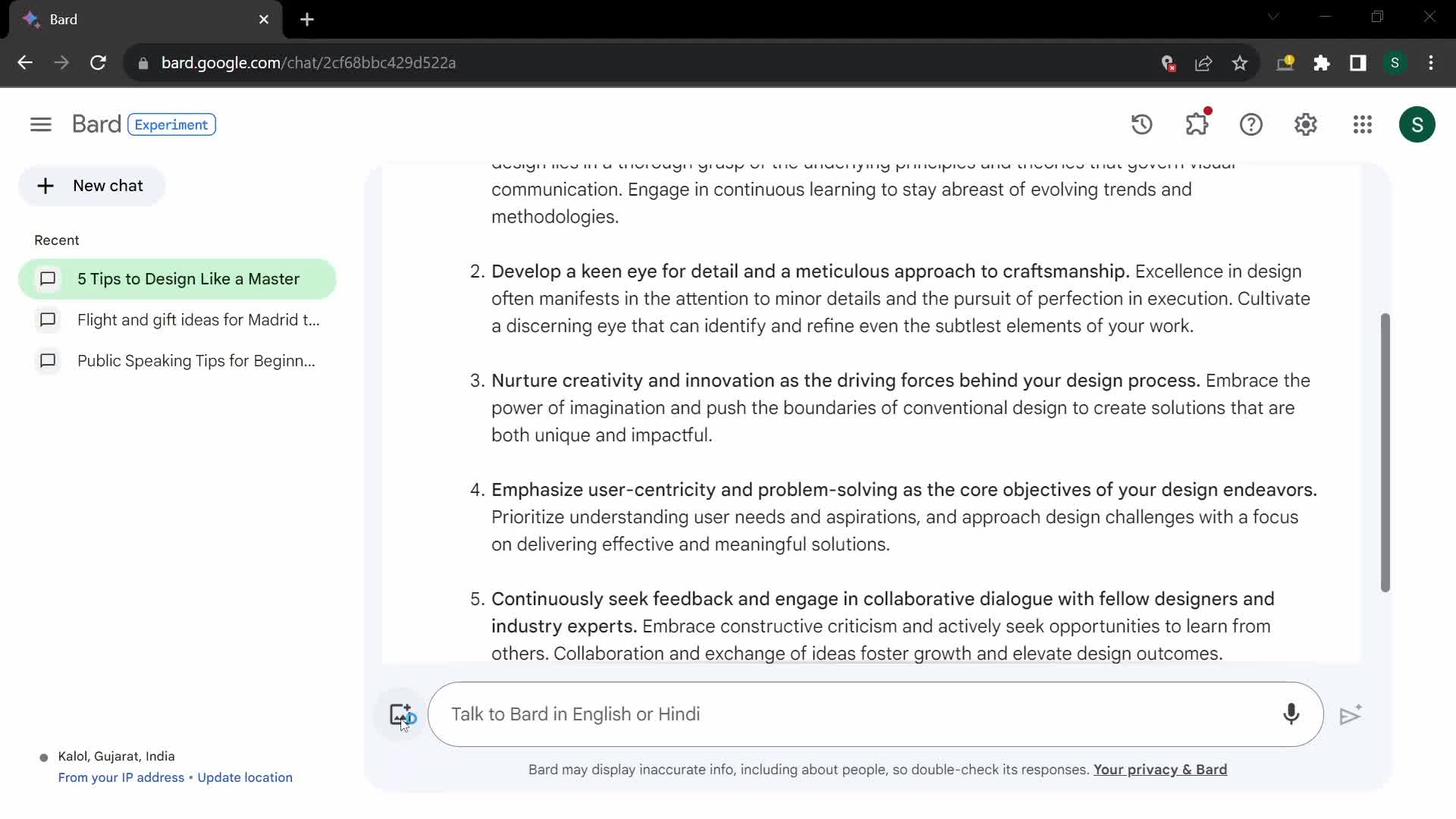The image size is (1456, 819).
Task: Open Bard chat history panel
Action: point(1143,124)
